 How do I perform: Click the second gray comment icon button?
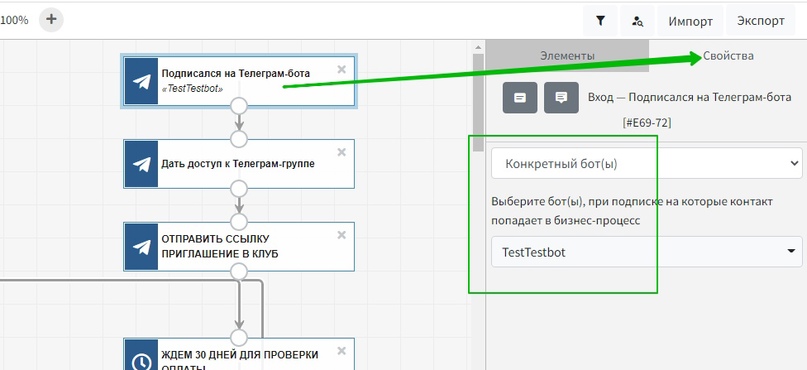tap(561, 97)
